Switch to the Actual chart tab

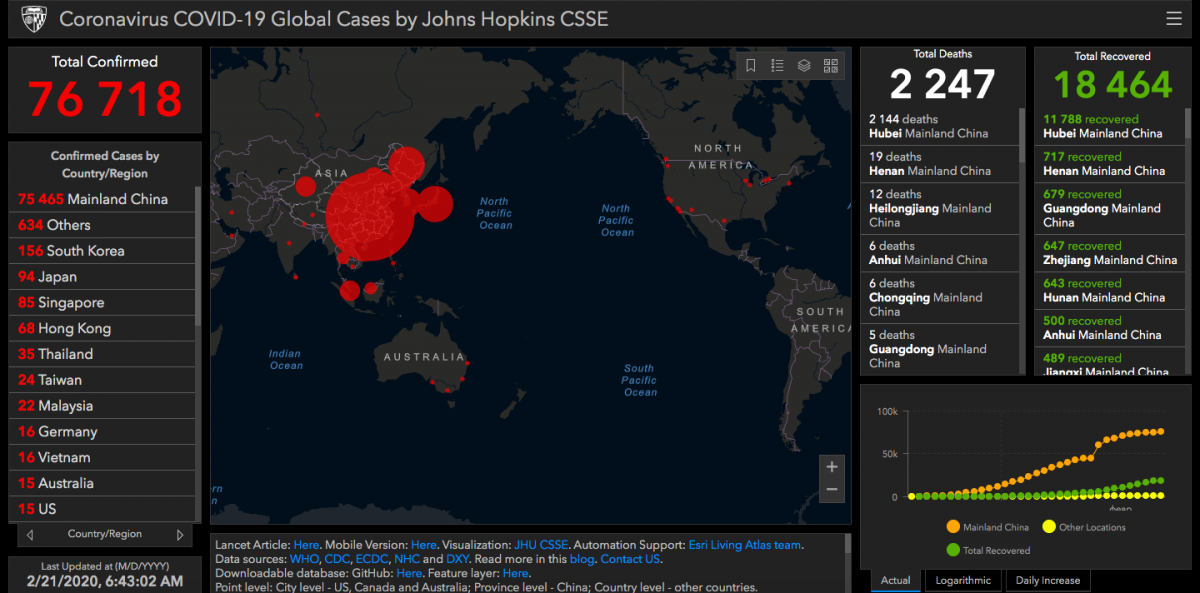tap(896, 580)
